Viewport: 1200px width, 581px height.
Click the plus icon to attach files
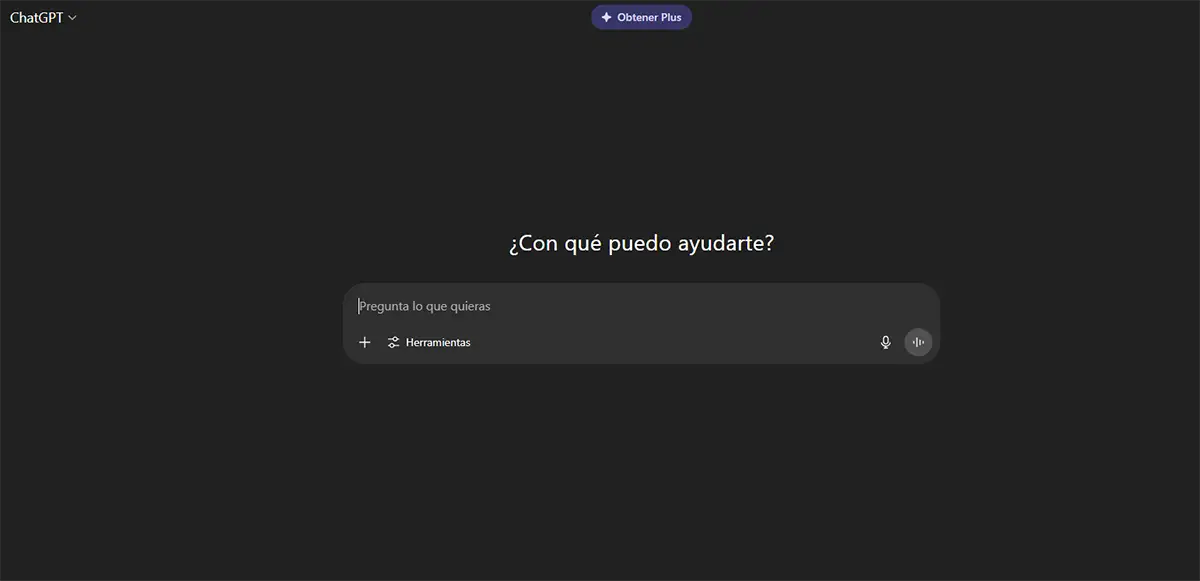[x=365, y=342]
